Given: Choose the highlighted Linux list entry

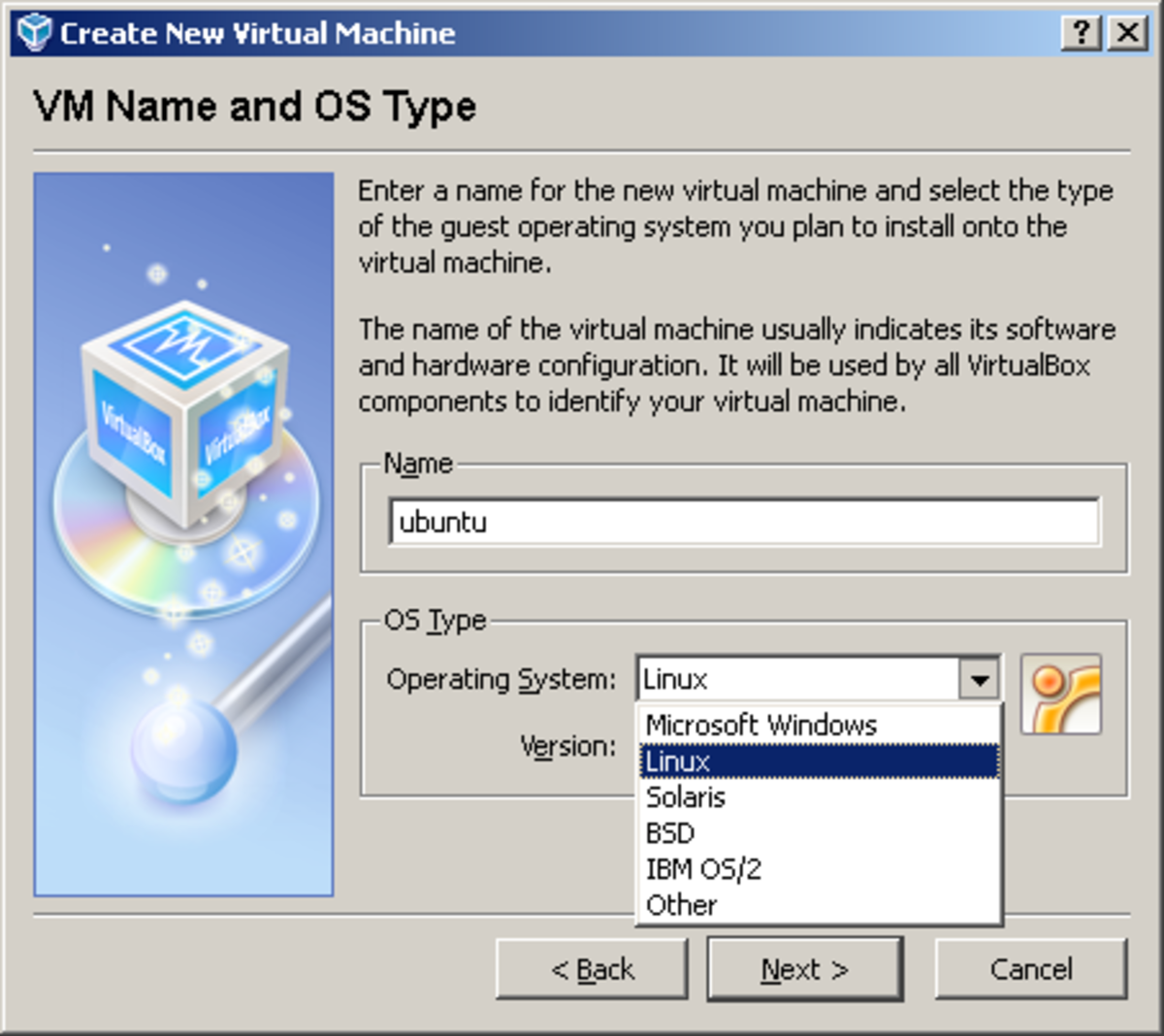Looking at the screenshot, I should [818, 761].
